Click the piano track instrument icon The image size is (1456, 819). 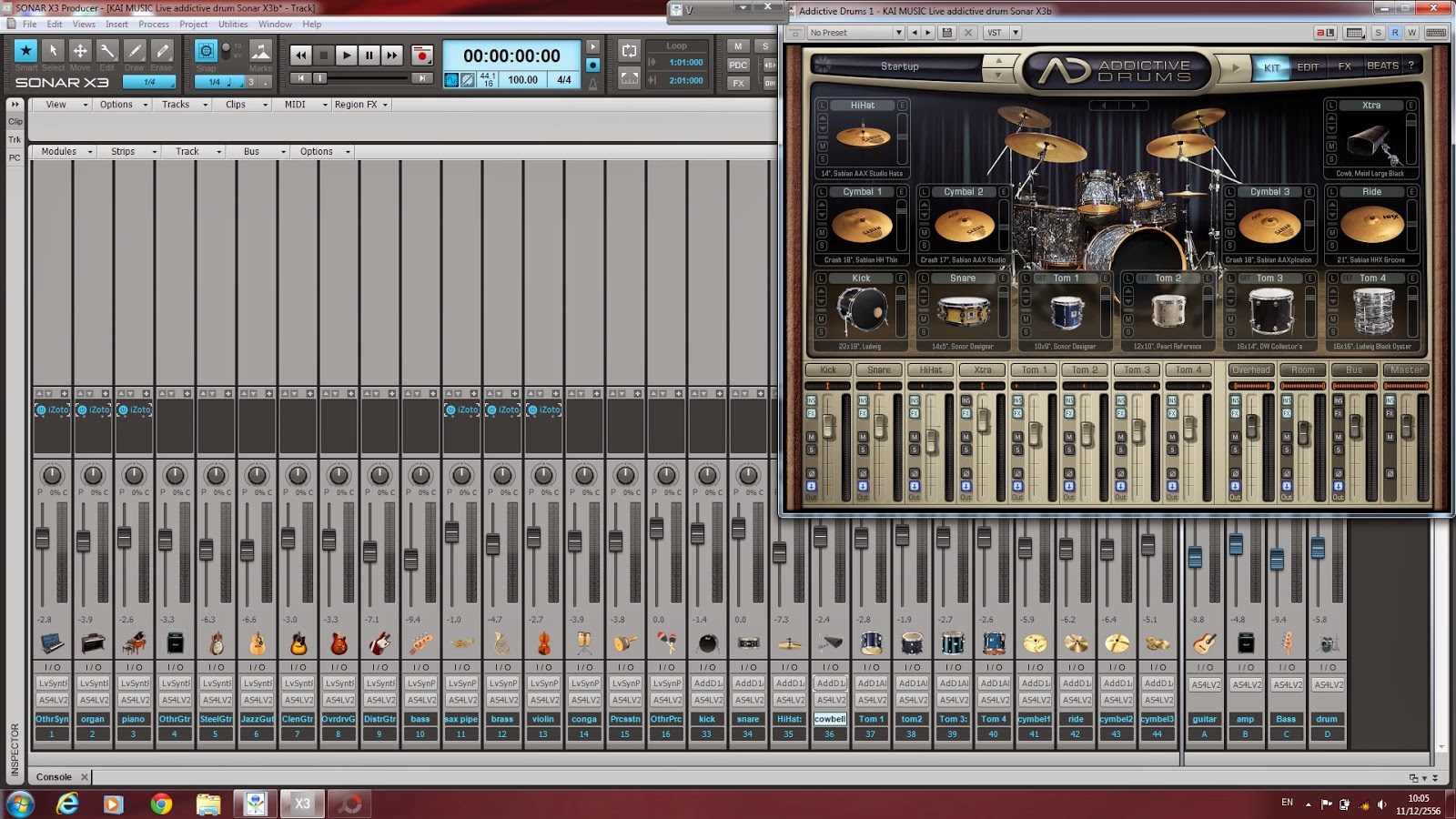134,643
